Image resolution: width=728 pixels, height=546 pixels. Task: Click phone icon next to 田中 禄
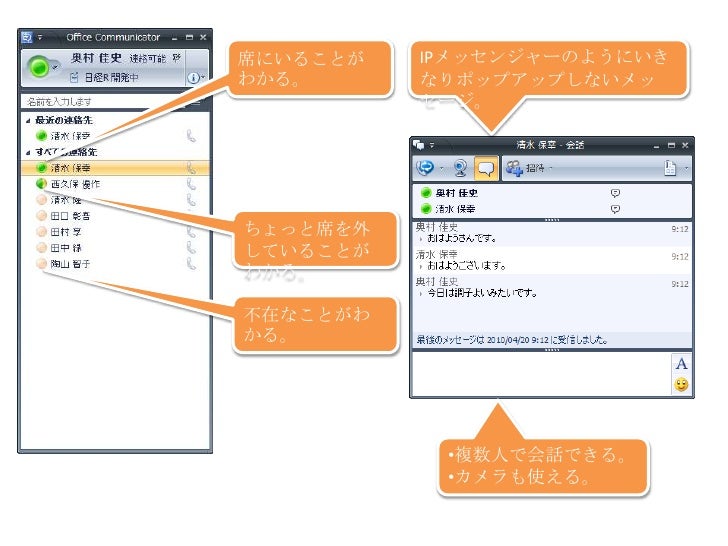[191, 248]
